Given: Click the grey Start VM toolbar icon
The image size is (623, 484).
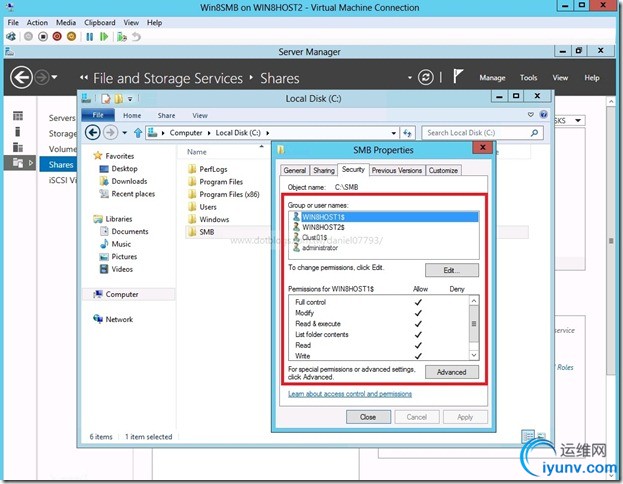Looking at the screenshot, I should coord(28,37).
